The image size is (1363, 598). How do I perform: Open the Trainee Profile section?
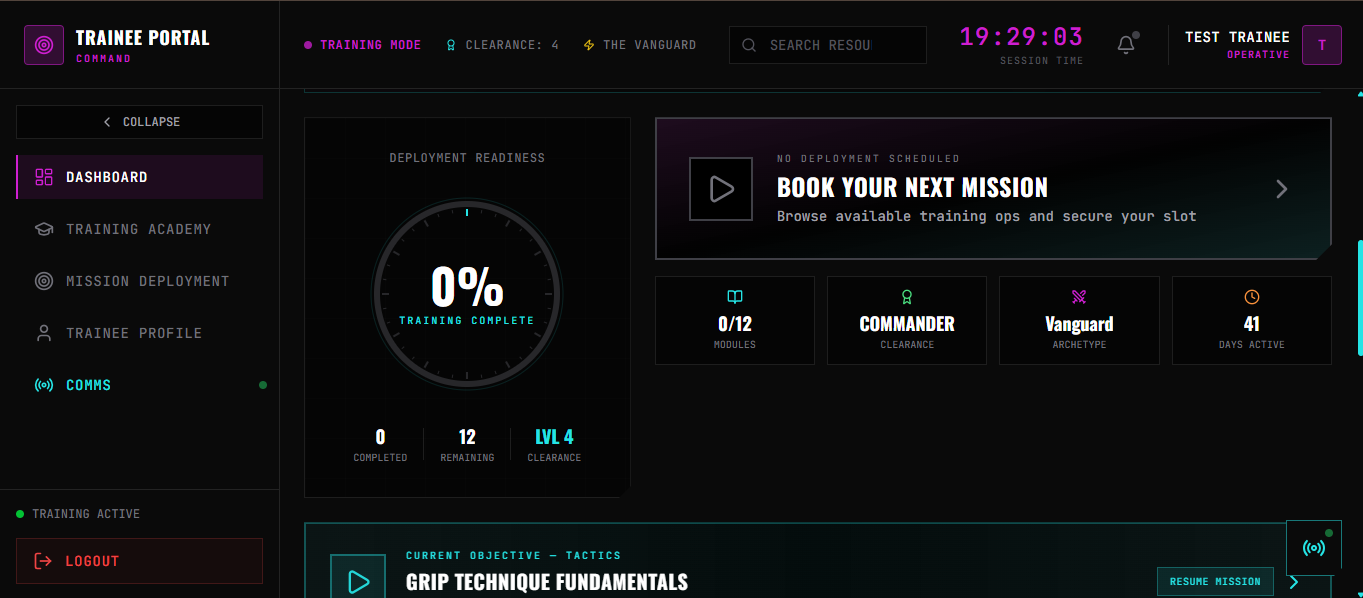[133, 333]
